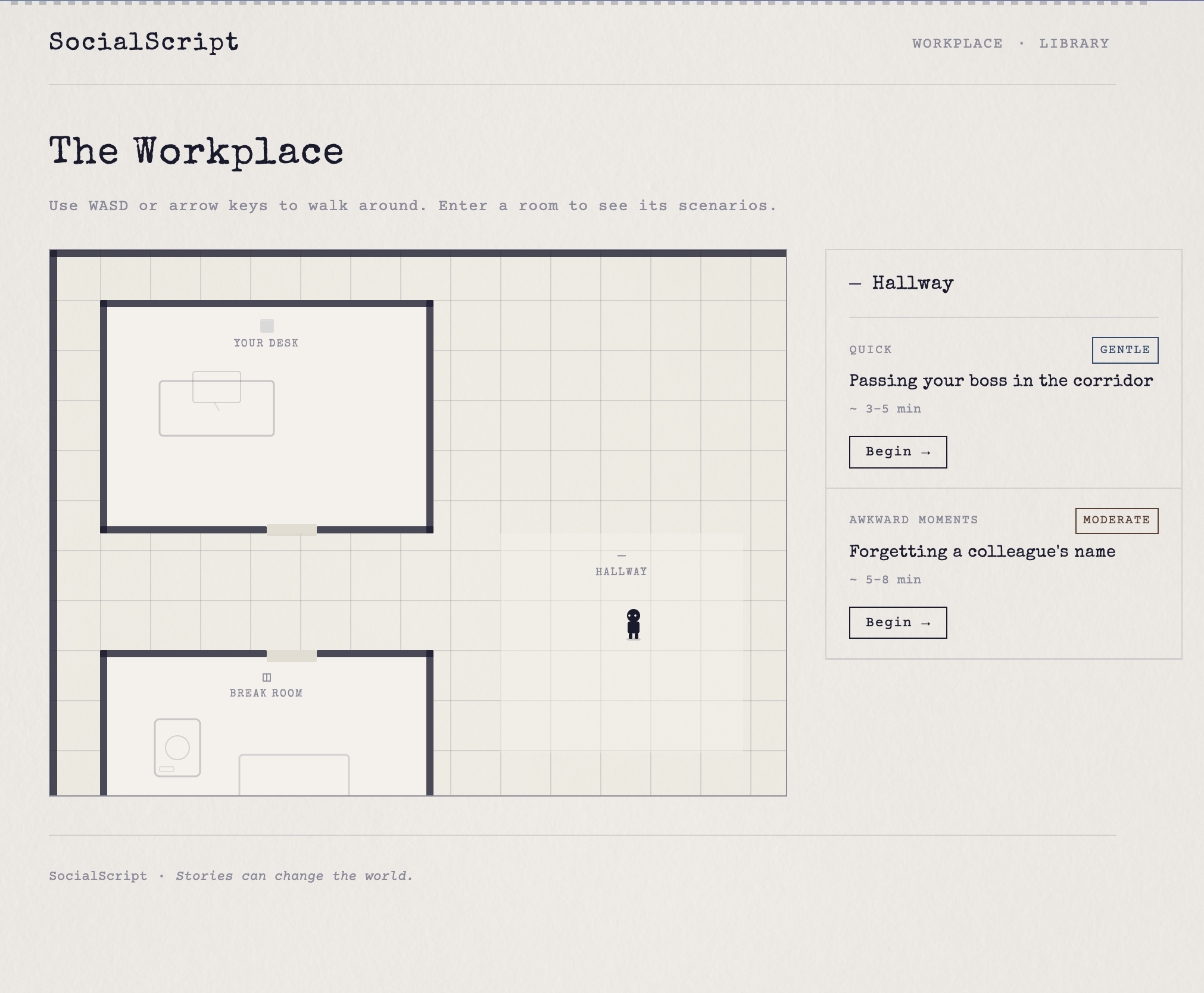Begin Passing your boss scenario

coord(897,452)
